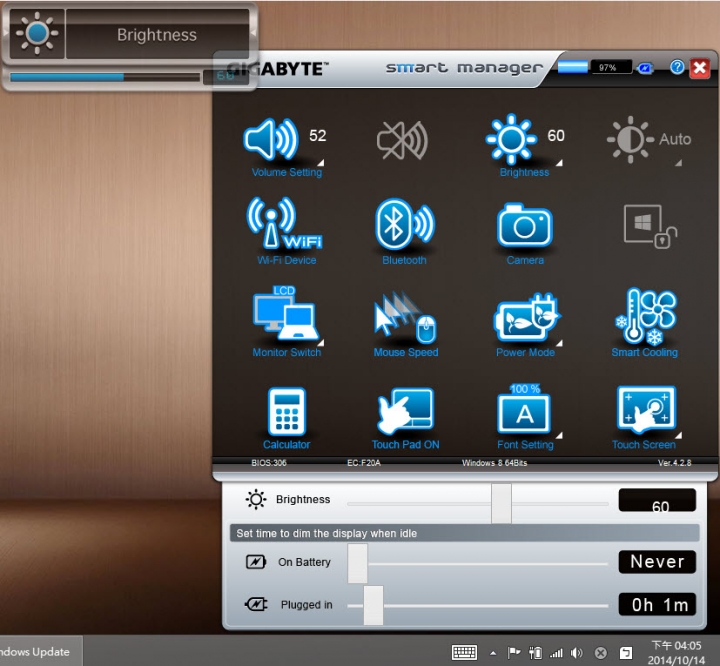
Task: Click the 97% battery level indicator
Action: [x=611, y=68]
